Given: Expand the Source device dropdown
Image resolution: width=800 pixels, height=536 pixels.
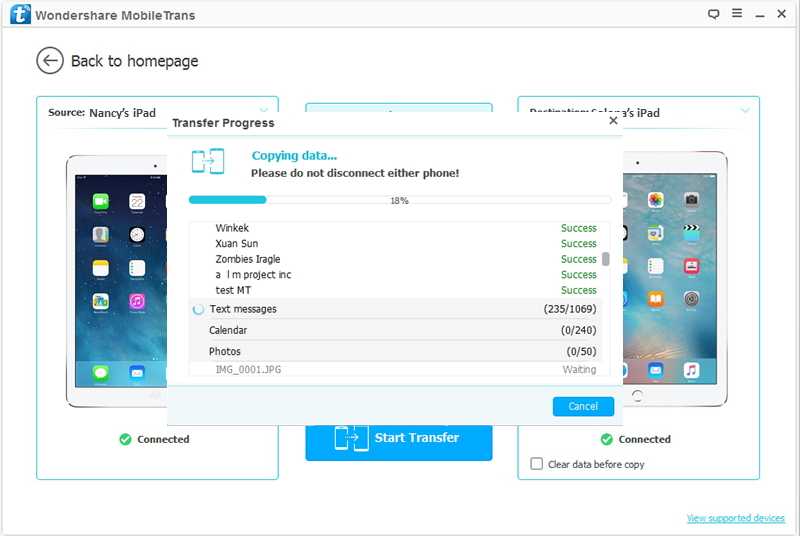Looking at the screenshot, I should [x=264, y=110].
